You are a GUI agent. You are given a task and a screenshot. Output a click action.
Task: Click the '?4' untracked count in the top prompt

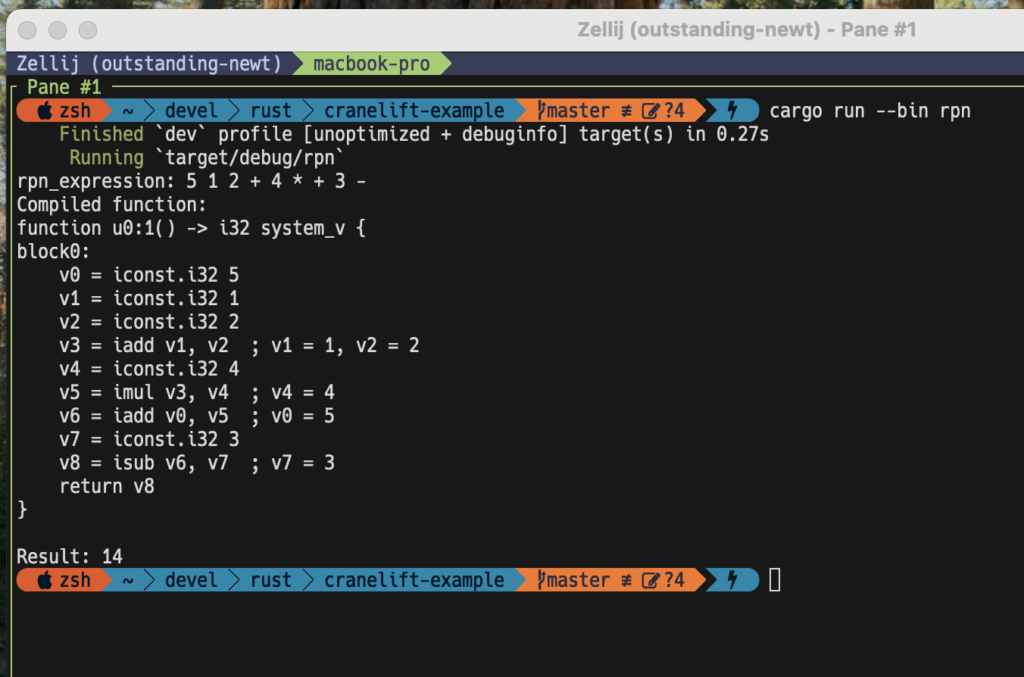click(674, 110)
